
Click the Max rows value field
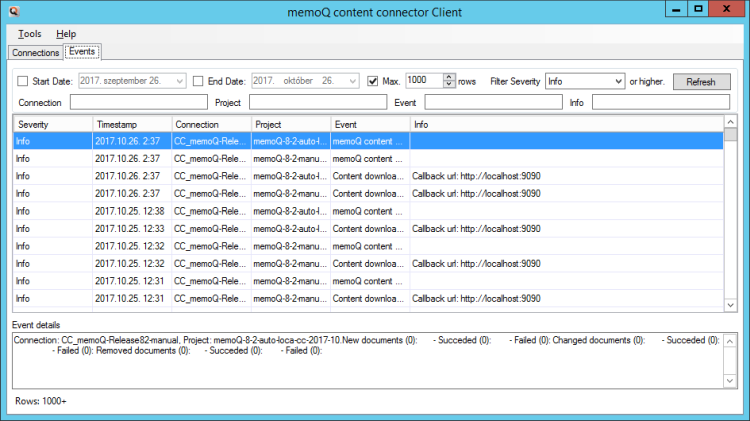[x=425, y=80]
